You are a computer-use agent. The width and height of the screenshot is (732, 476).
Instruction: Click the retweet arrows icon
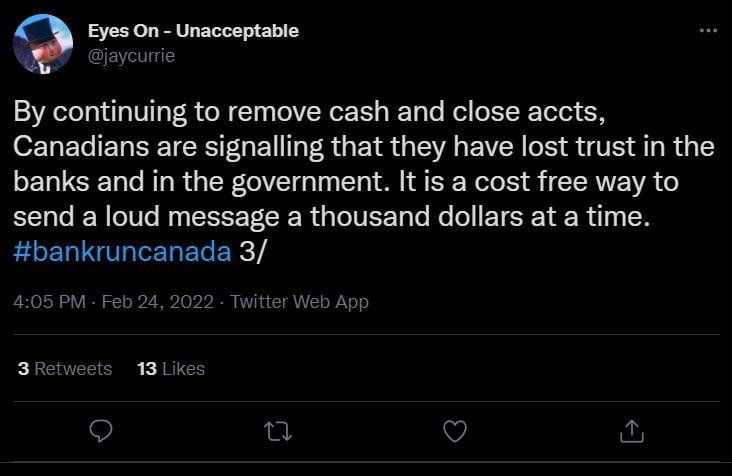click(277, 431)
